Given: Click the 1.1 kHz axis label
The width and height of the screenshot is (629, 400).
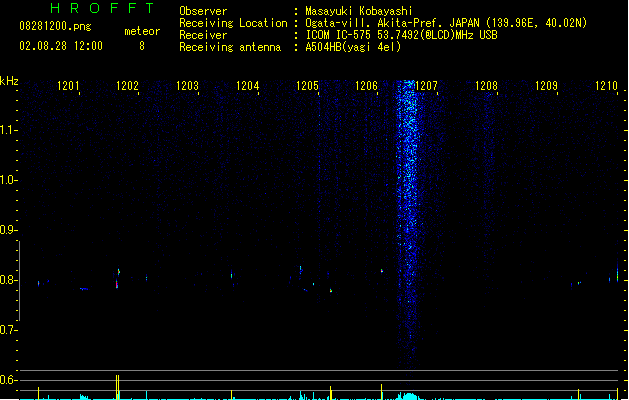Looking at the screenshot, I should tap(8, 130).
